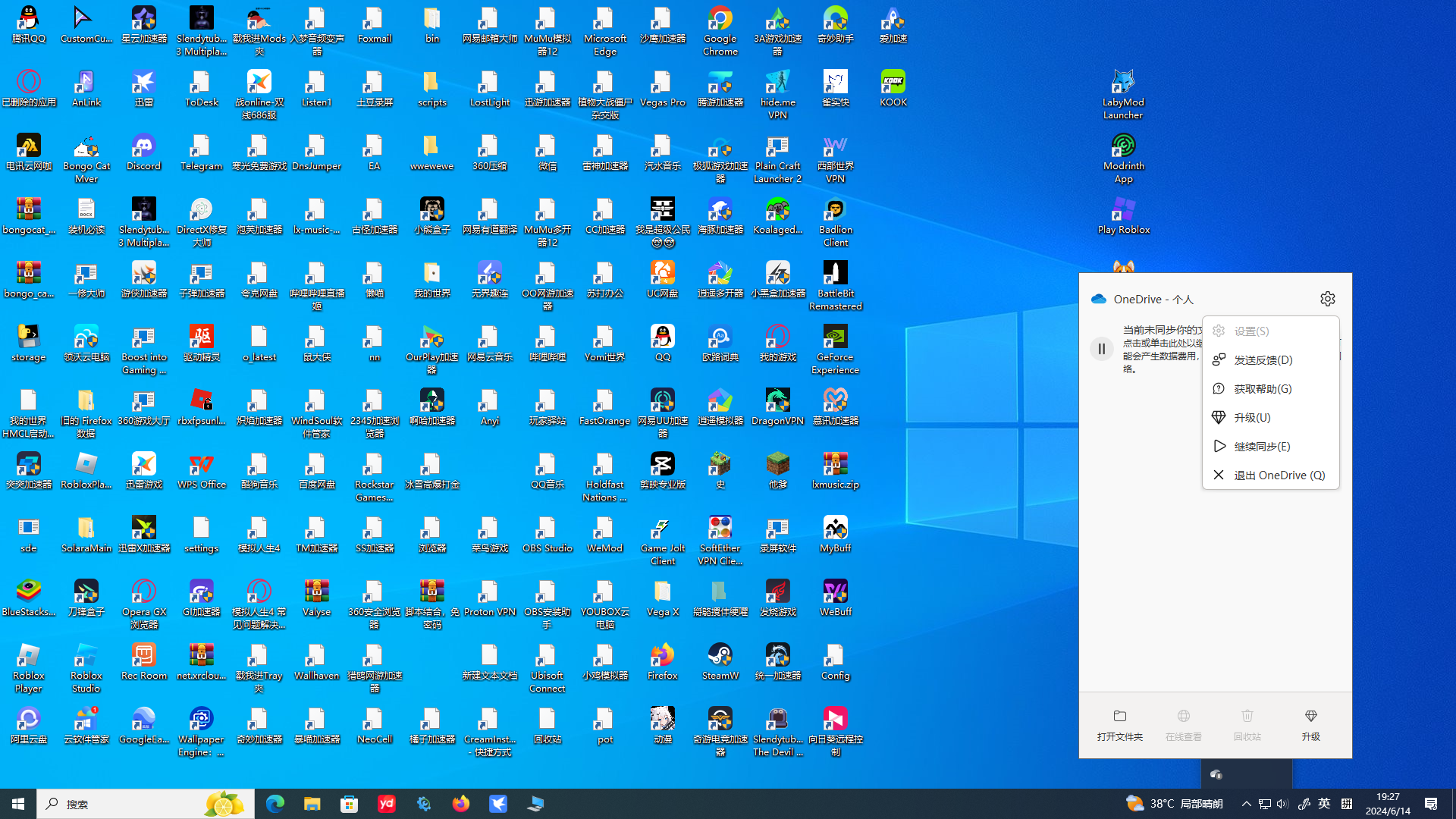Click 升级(U) option in OneDrive menu
The image size is (1456, 819).
point(1252,418)
